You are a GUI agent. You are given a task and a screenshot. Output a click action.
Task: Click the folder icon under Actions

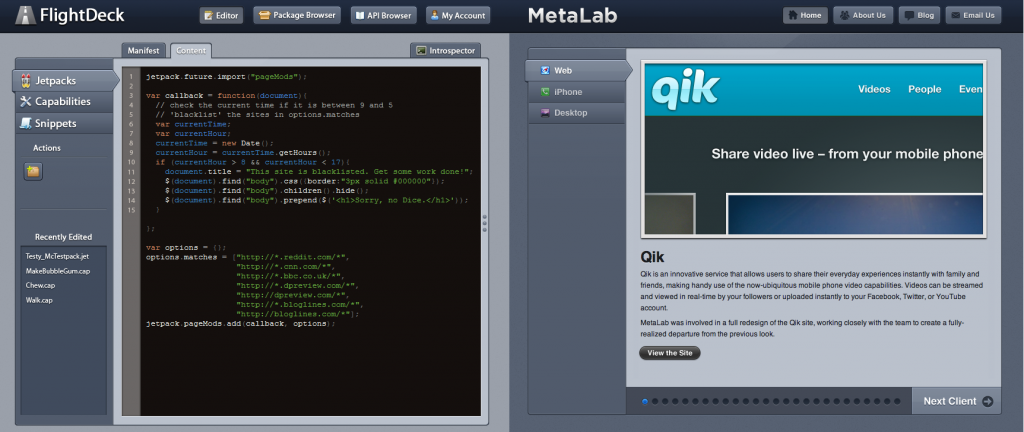coord(33,171)
